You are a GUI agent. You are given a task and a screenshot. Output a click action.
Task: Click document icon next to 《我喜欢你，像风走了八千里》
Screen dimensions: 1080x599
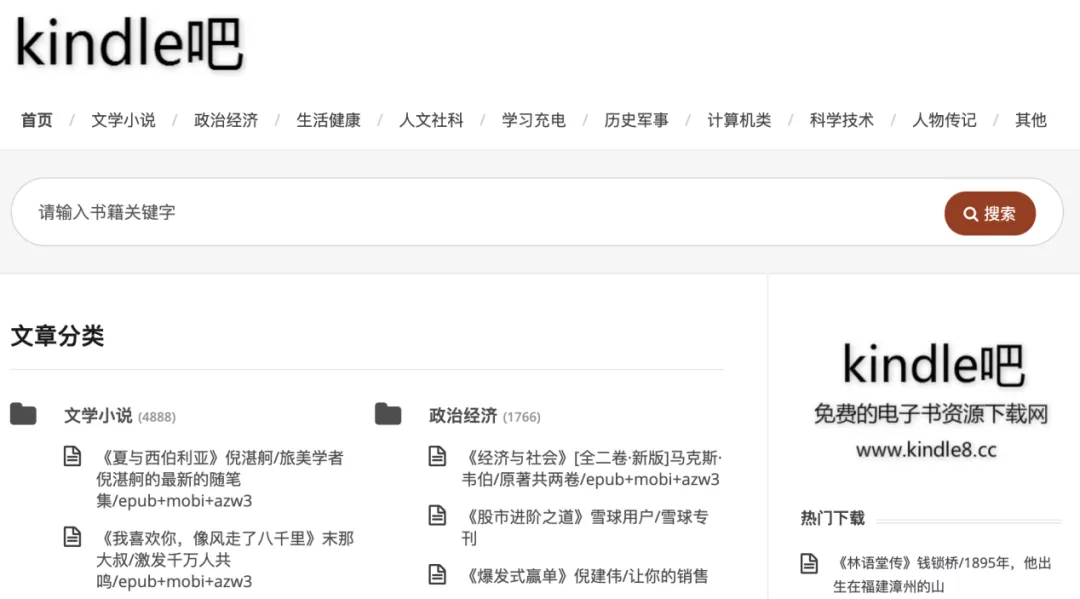[x=72, y=536]
